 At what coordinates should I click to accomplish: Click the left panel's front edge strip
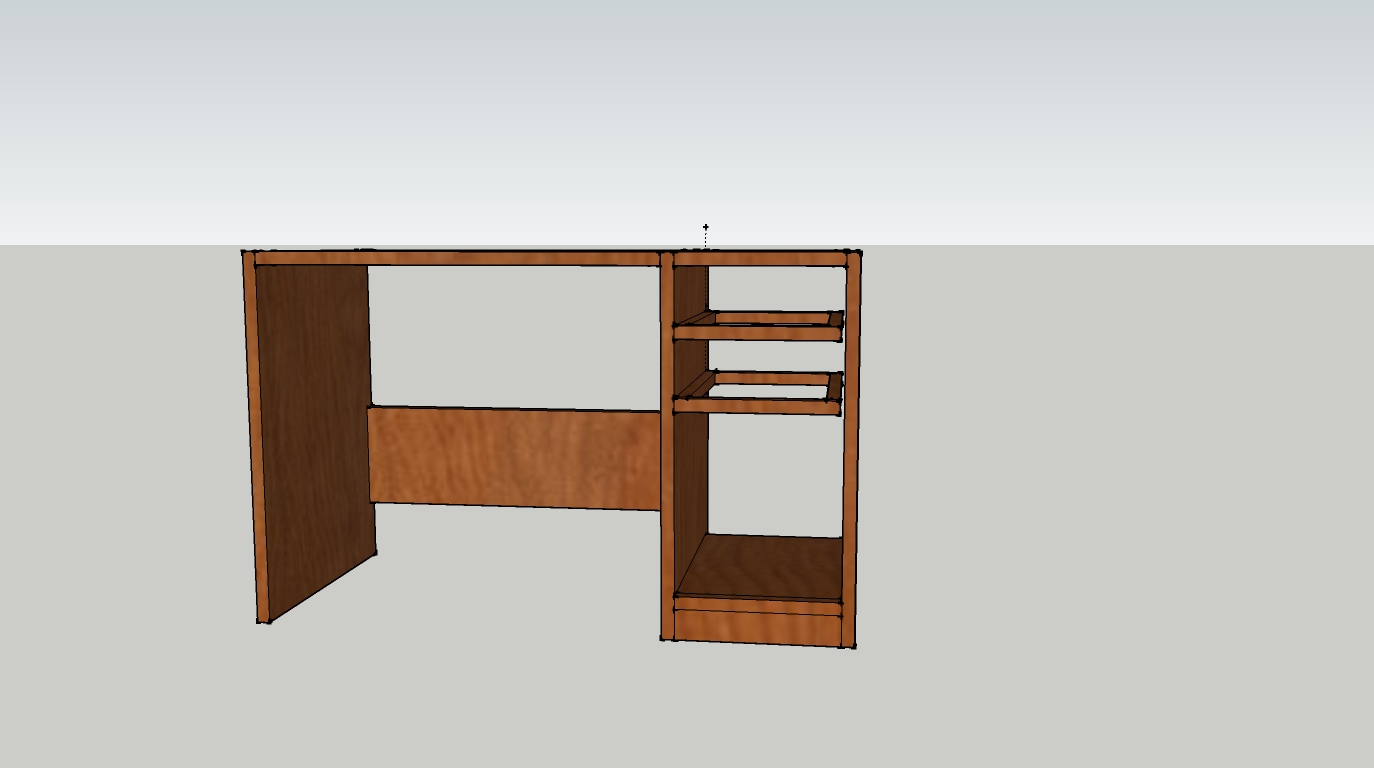pos(256,440)
